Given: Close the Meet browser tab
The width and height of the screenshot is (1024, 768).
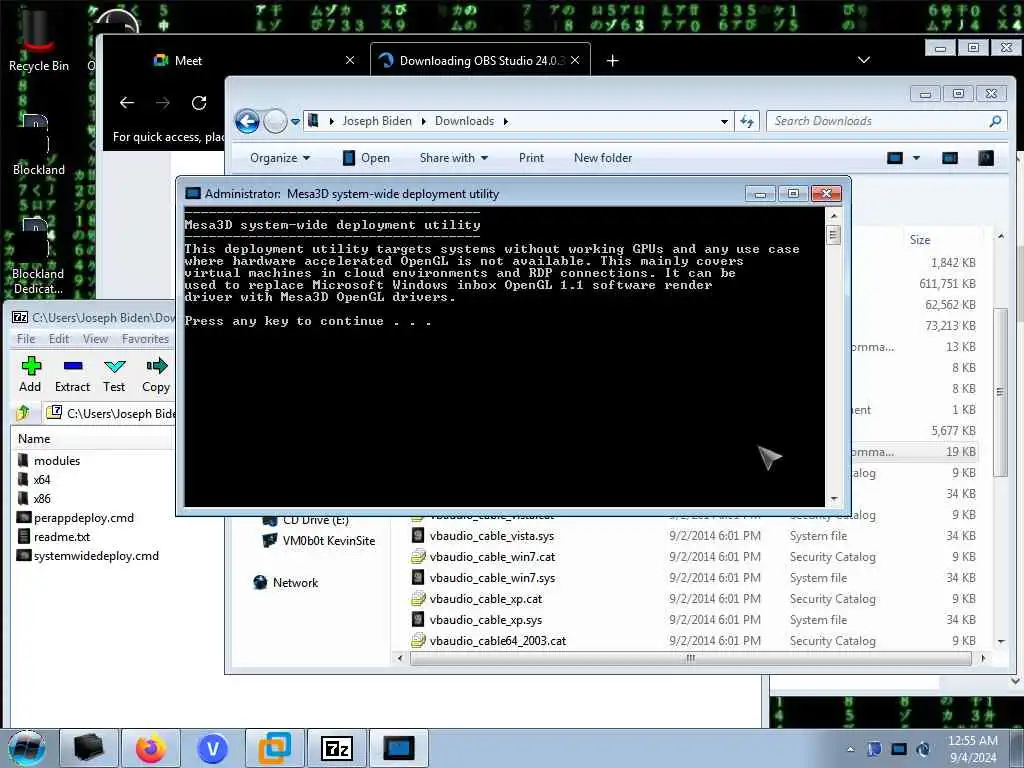Looking at the screenshot, I should [x=350, y=60].
